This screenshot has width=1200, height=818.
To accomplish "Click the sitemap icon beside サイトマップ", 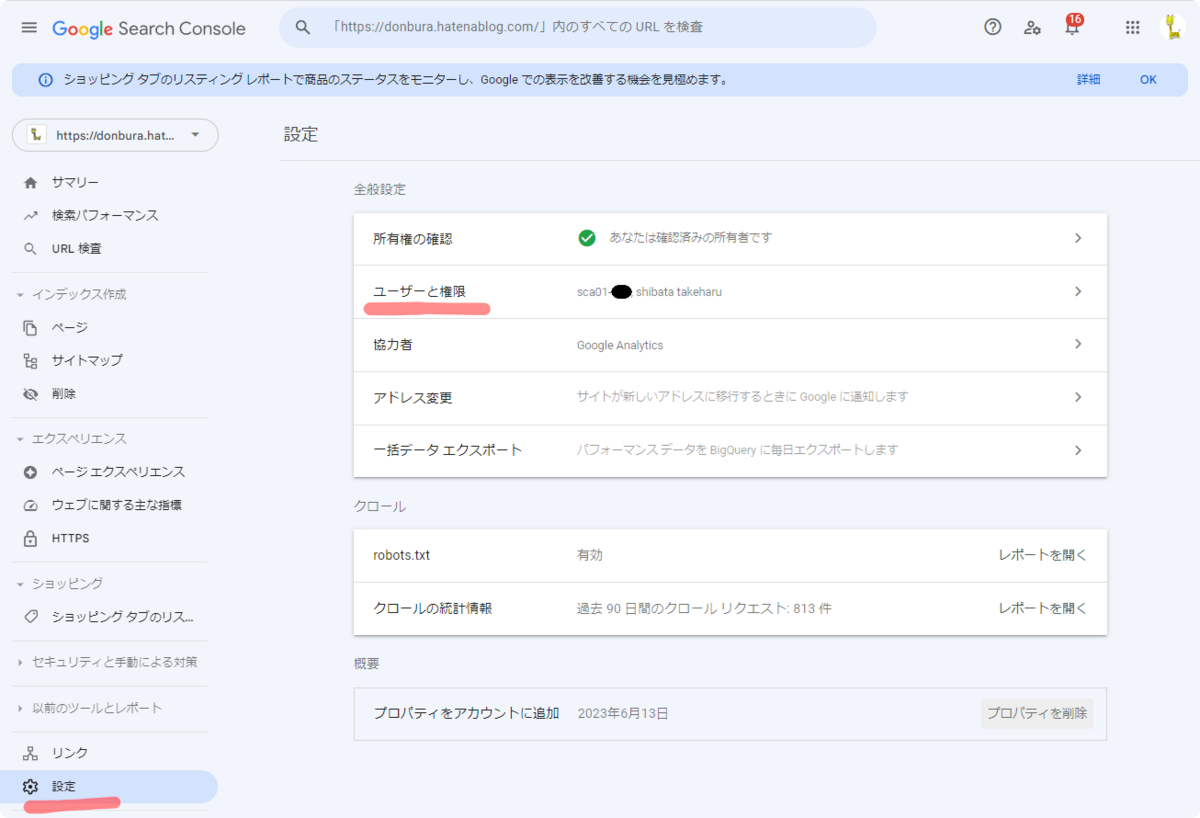I will (31, 361).
